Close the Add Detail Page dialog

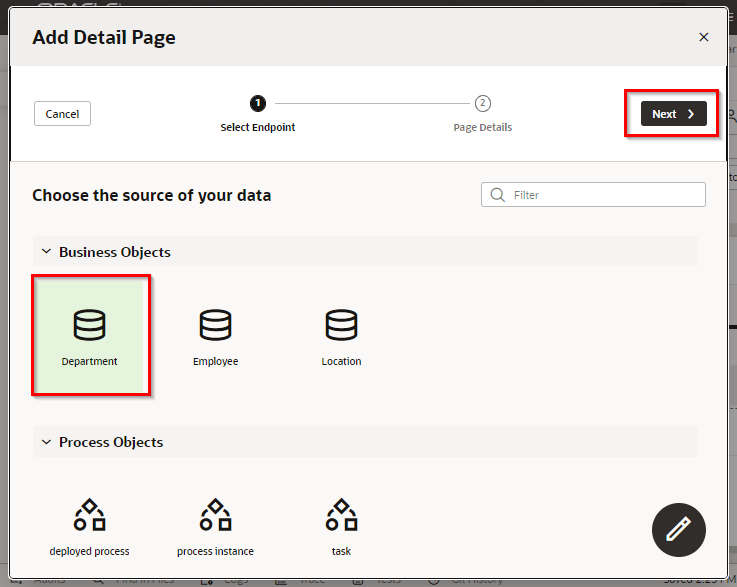click(x=703, y=37)
